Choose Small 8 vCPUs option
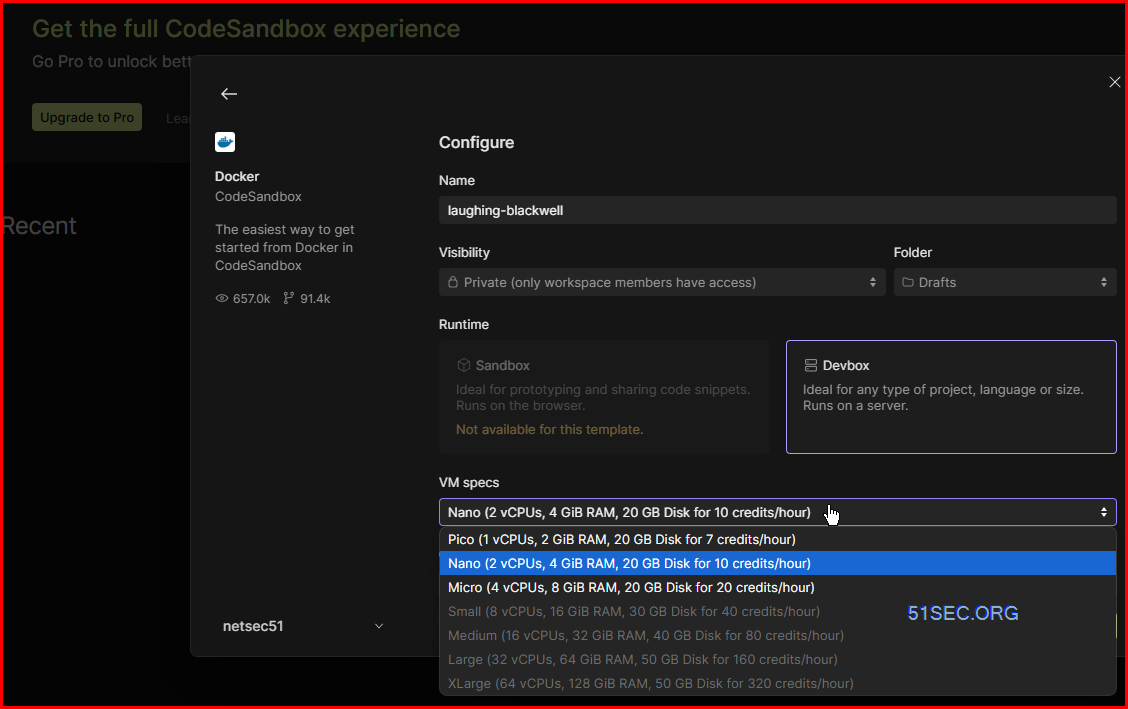Image resolution: width=1128 pixels, height=709 pixels. tap(777, 611)
